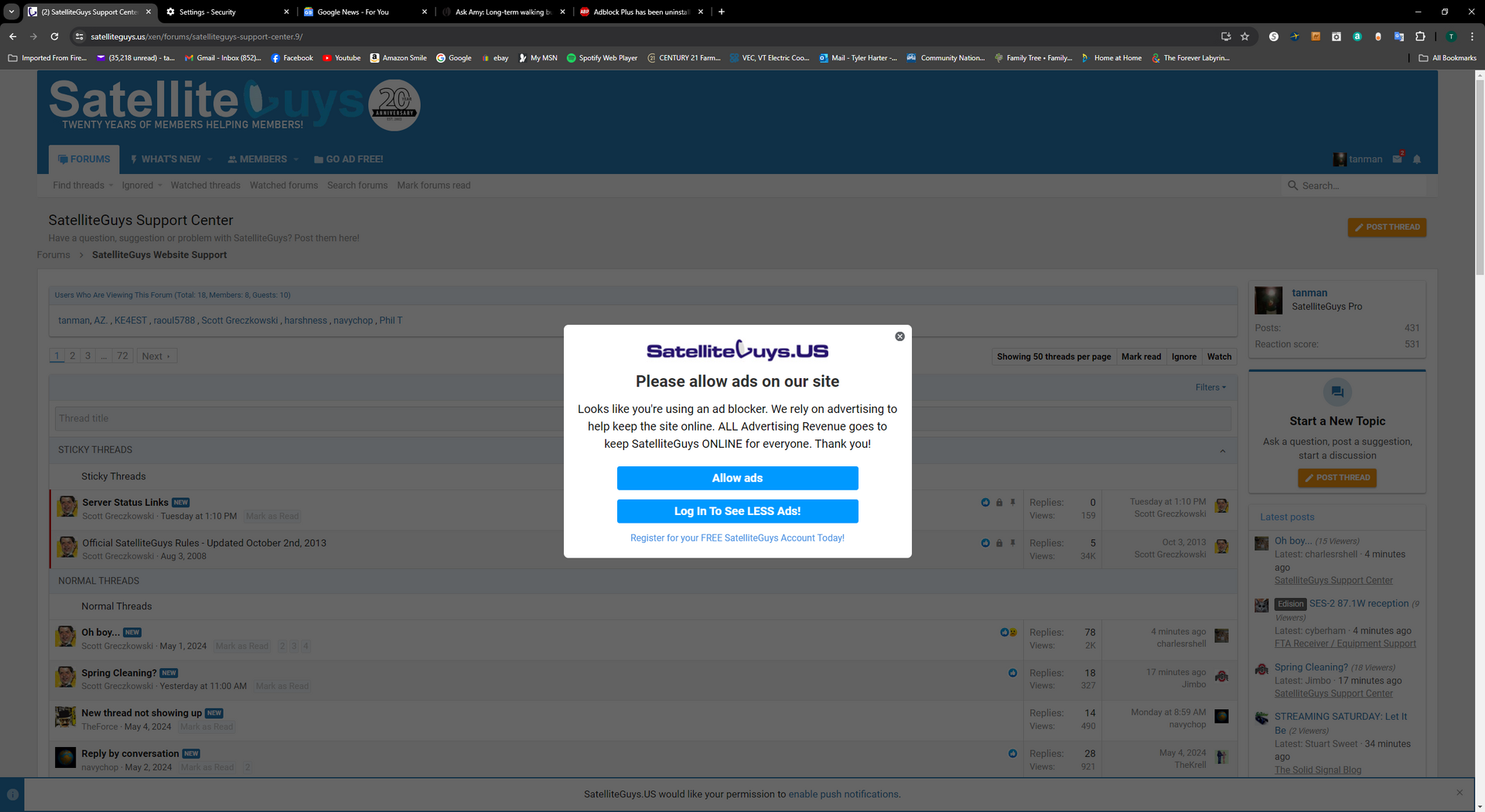Go back with the browser back arrow
This screenshot has width=1485, height=812.
click(12, 36)
